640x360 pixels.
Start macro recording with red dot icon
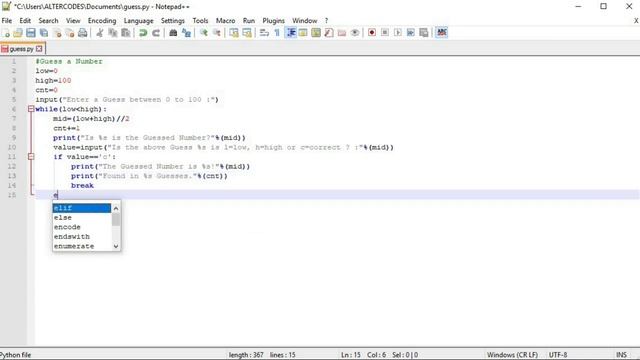(372, 33)
